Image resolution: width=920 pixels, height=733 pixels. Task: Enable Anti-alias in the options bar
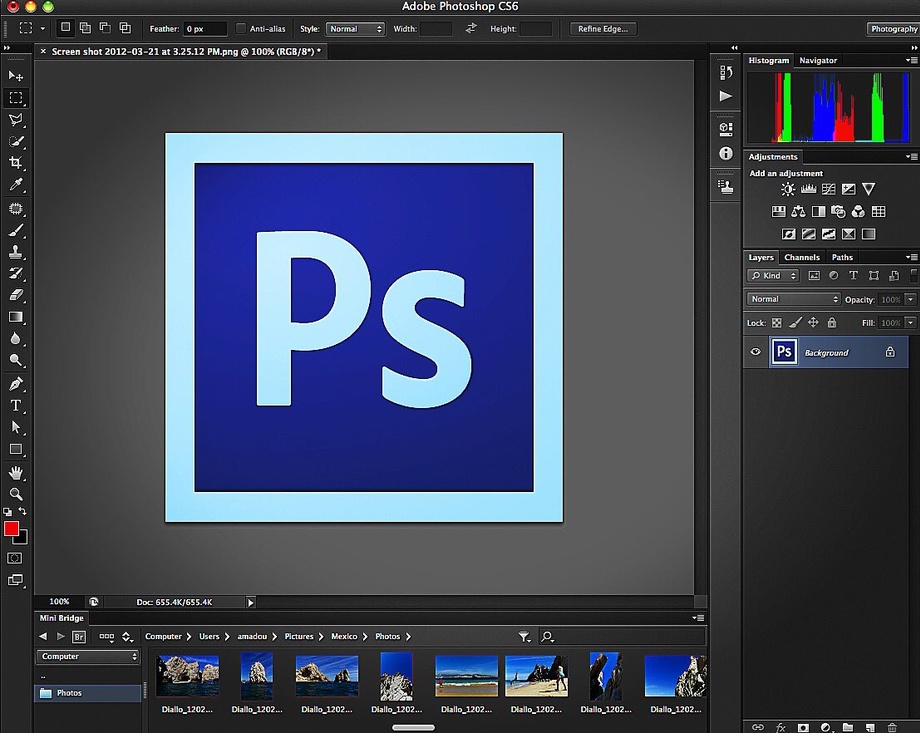(240, 28)
